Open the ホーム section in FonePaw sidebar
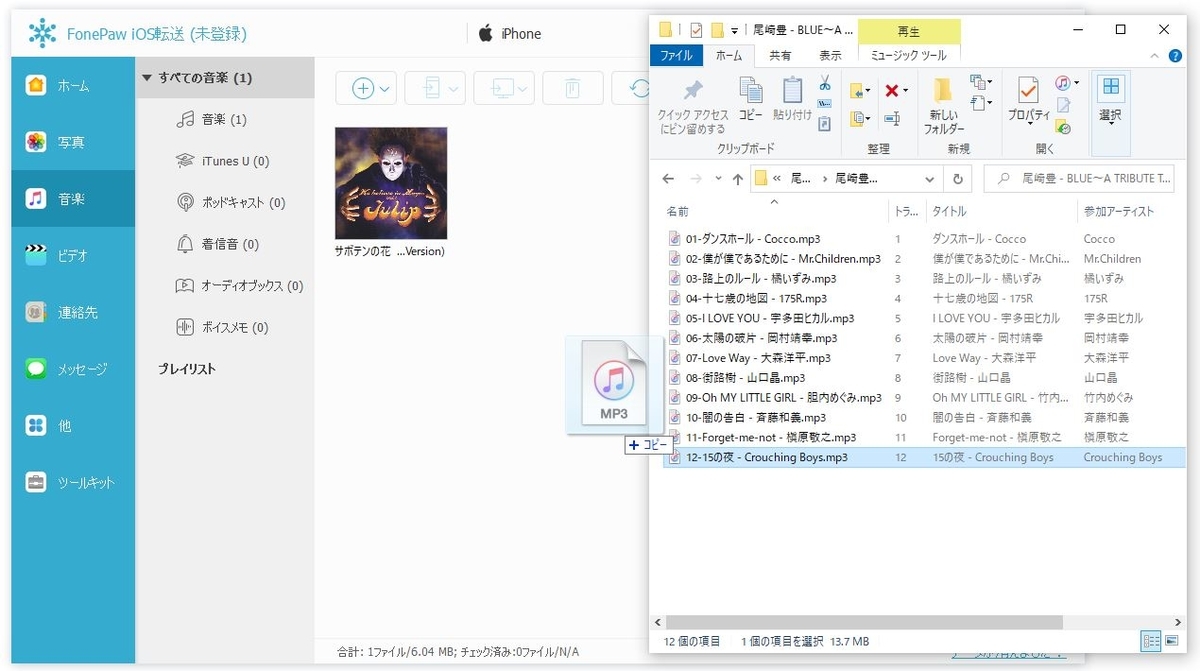Image resolution: width=1200 pixels, height=671 pixels. pyautogui.click(x=73, y=86)
